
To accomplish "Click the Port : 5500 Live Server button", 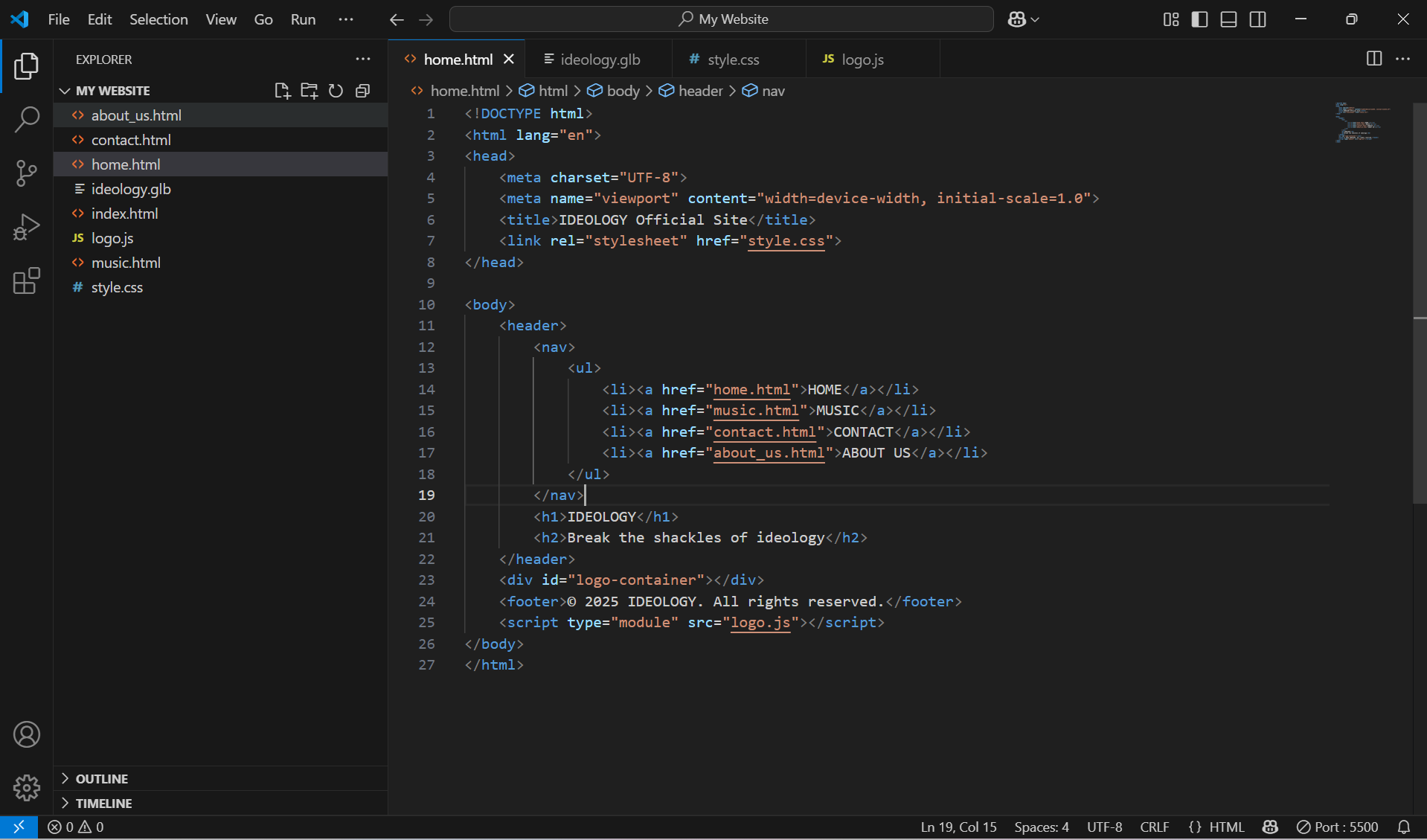I will (1337, 827).
